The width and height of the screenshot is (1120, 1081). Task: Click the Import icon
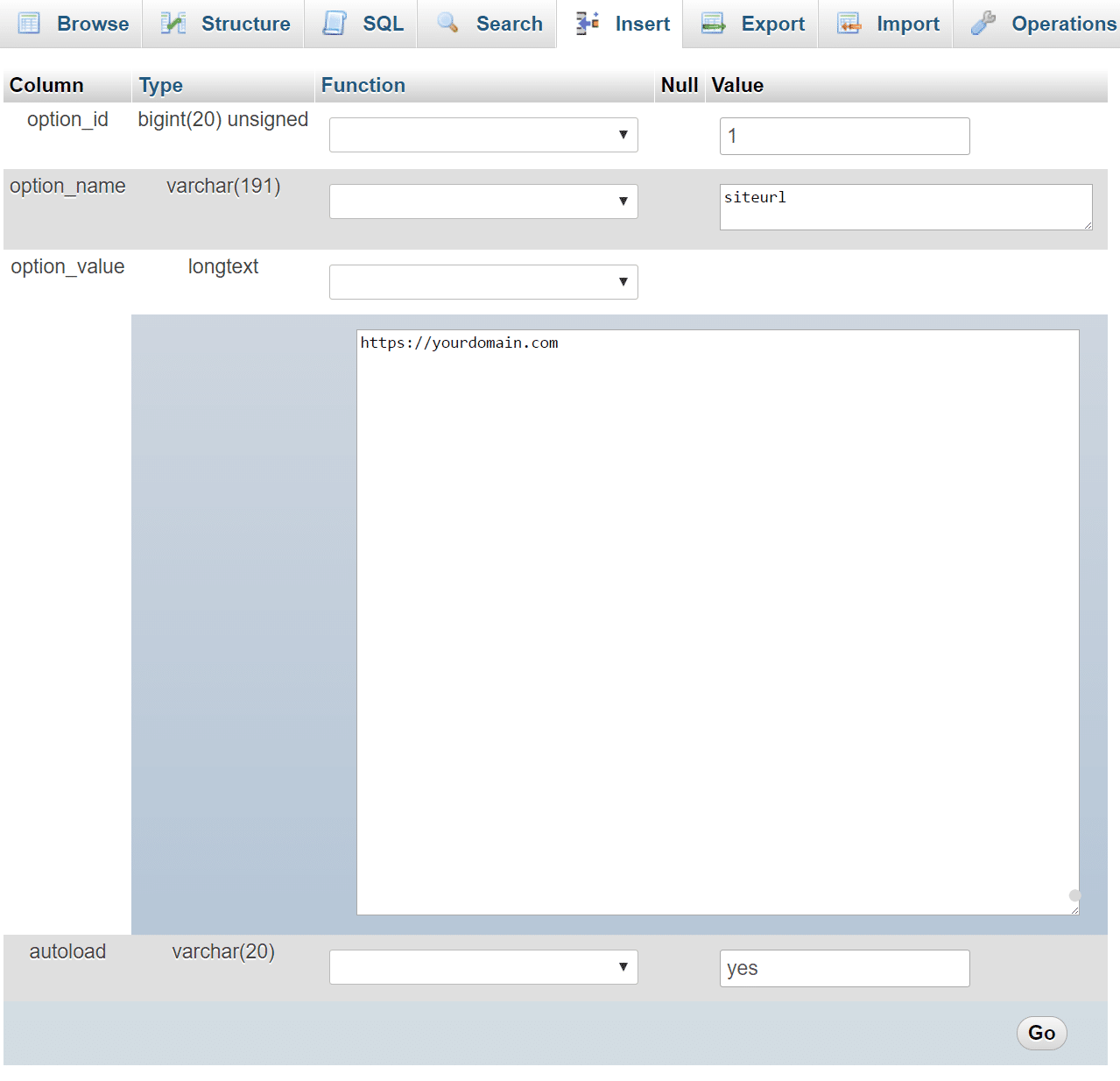849,24
